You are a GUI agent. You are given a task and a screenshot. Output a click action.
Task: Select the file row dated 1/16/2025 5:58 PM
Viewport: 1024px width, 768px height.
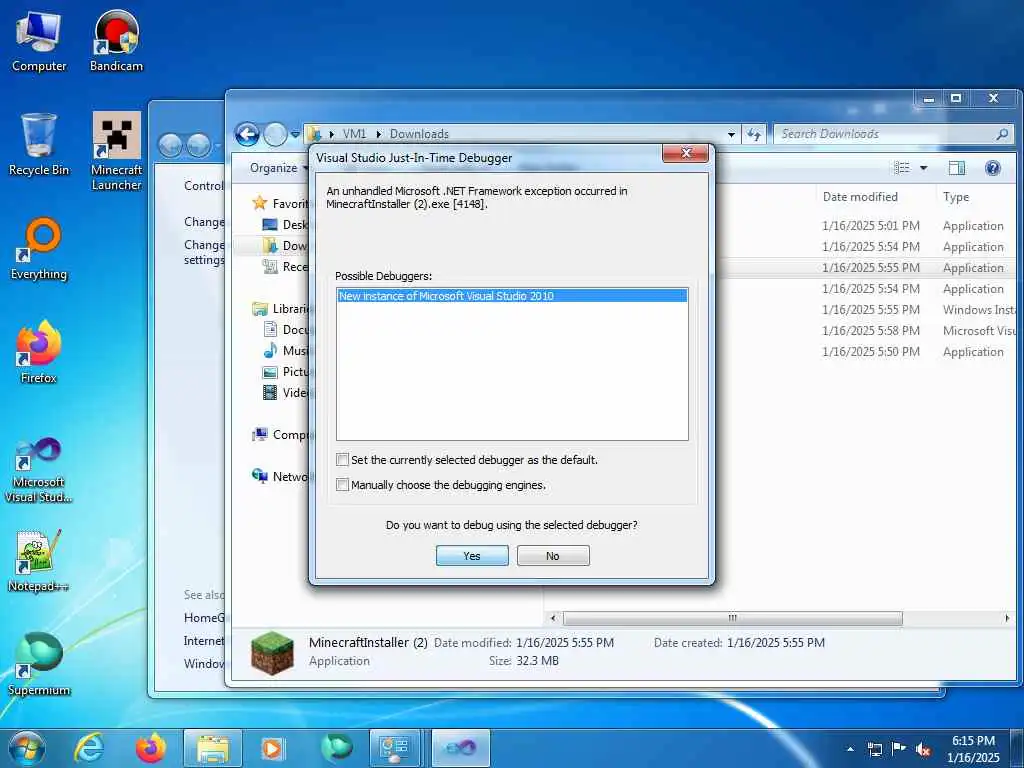click(x=866, y=331)
